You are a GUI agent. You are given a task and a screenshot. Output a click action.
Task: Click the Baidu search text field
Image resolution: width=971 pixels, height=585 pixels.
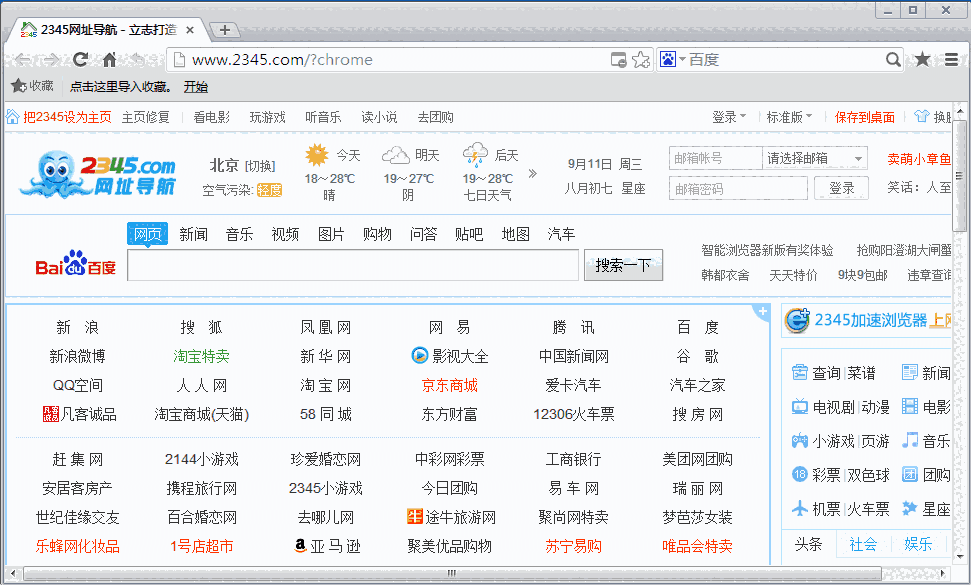353,265
